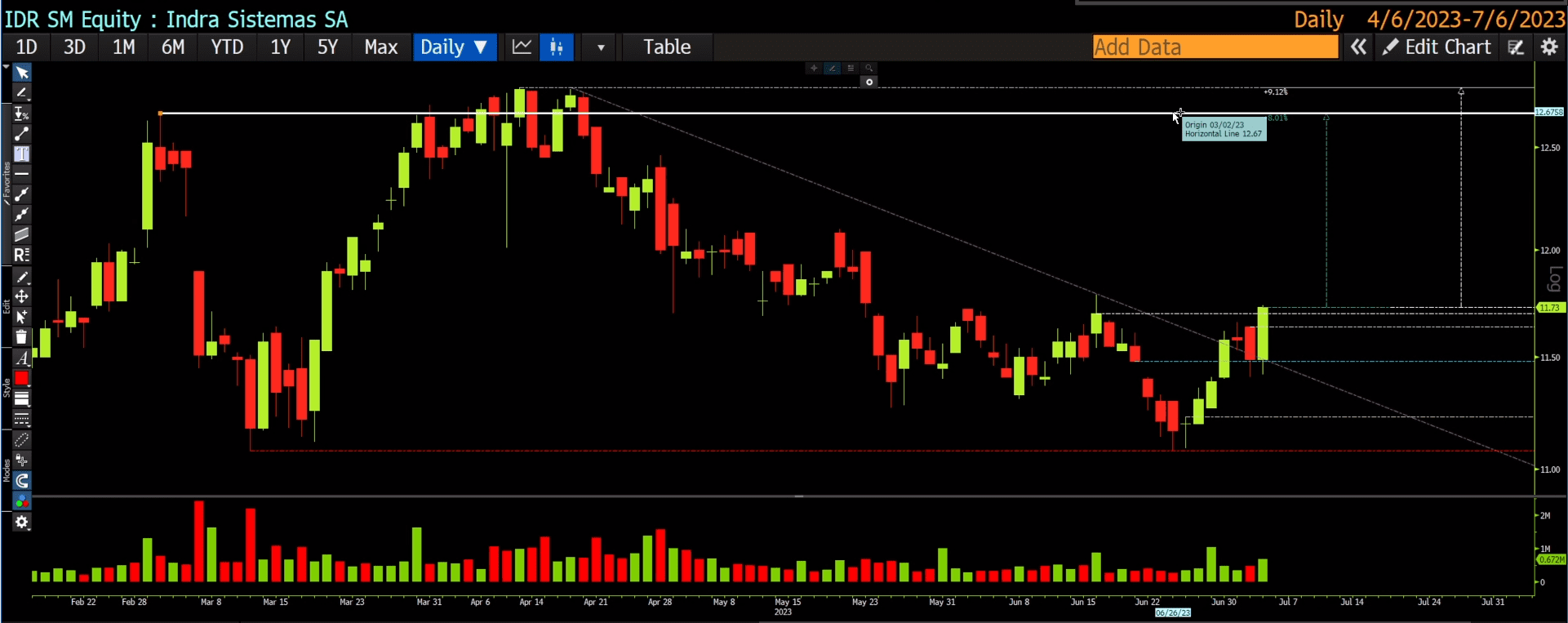Click the Horizontal Line 12.67 tooltip
This screenshot has width=1568, height=623.
(1224, 130)
